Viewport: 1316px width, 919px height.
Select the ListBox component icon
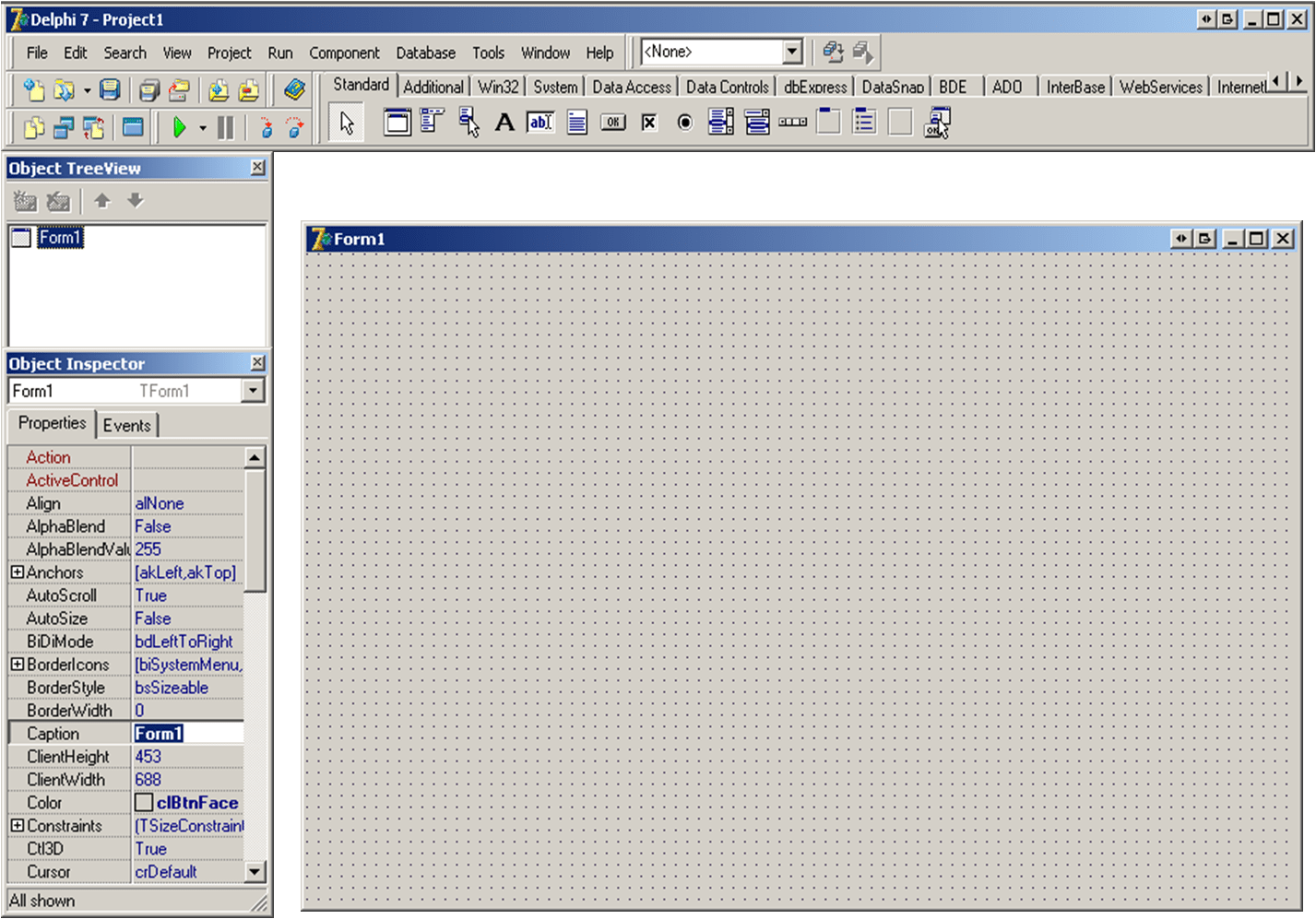721,122
